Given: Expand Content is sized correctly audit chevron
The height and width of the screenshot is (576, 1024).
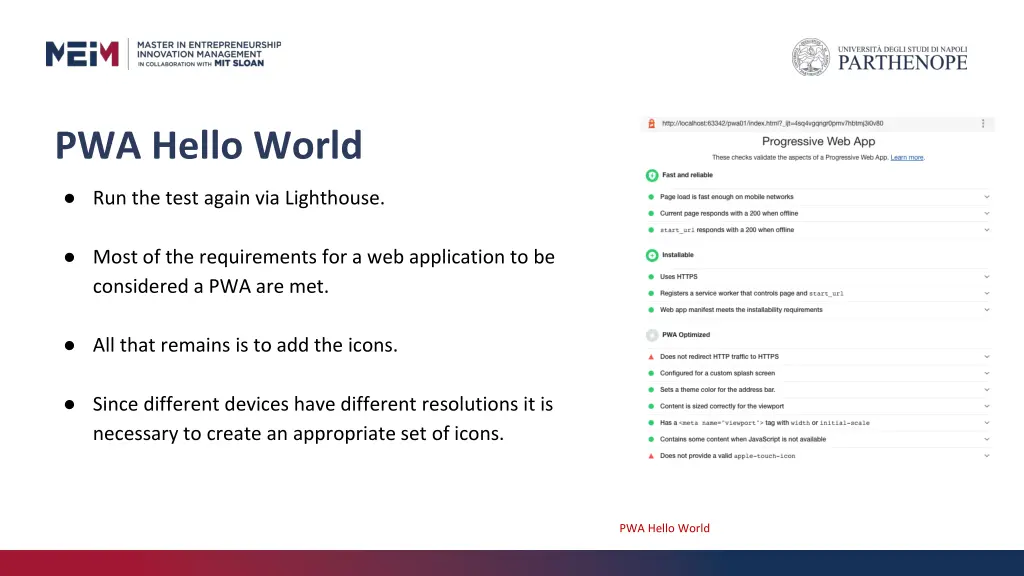Looking at the screenshot, I should pos(987,406).
